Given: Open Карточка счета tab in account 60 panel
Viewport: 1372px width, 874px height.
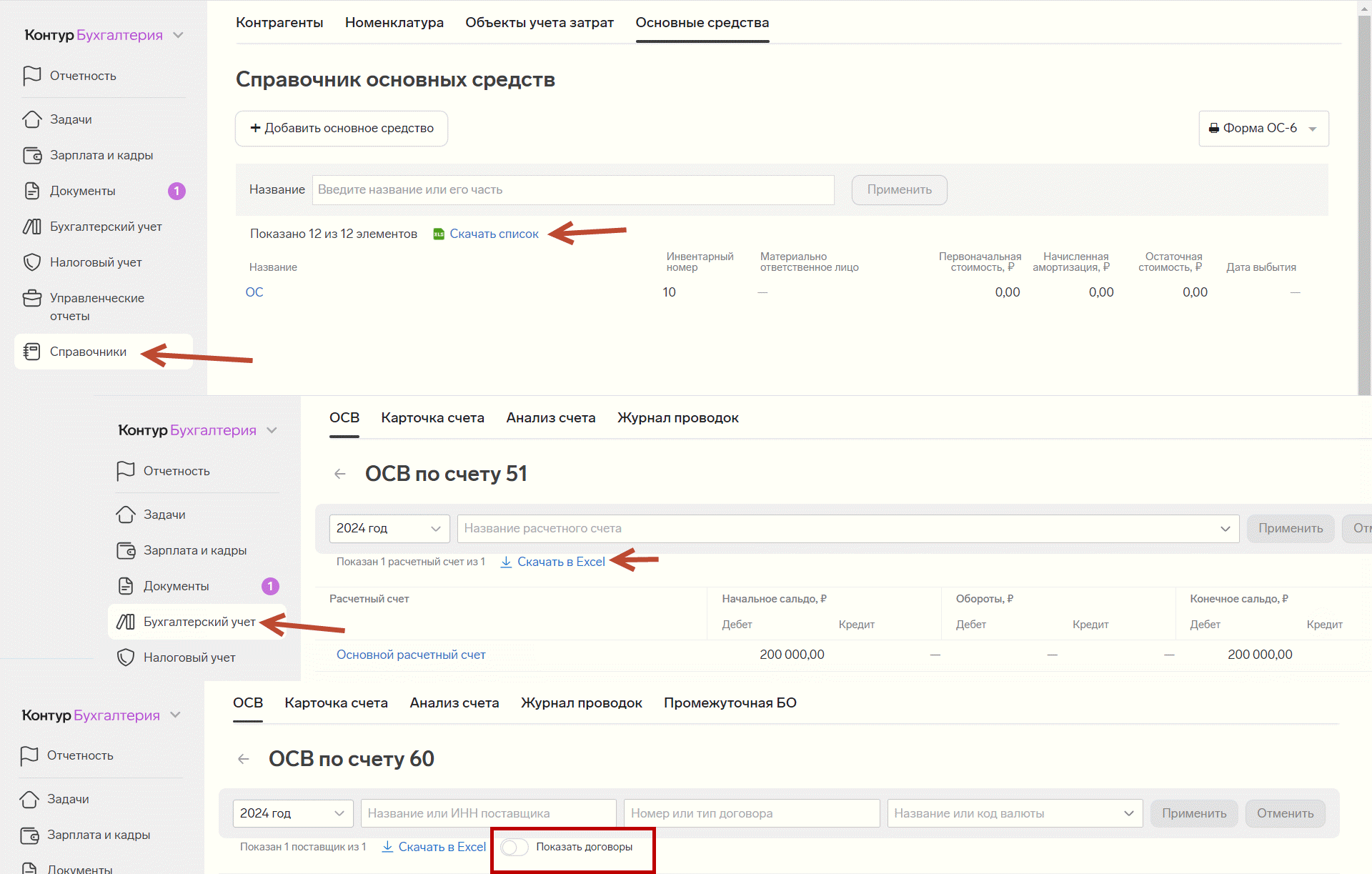Looking at the screenshot, I should 336,703.
